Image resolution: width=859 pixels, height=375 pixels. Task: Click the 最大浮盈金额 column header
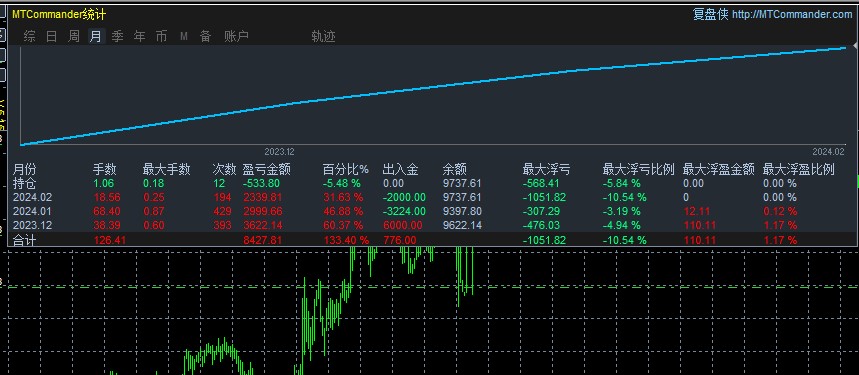pyautogui.click(x=719, y=170)
